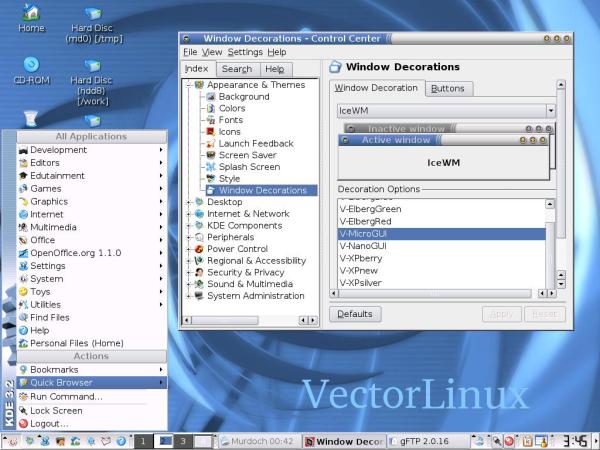Switch to virtual desktop 3 in the pager
The image size is (600, 450).
(x=183, y=442)
